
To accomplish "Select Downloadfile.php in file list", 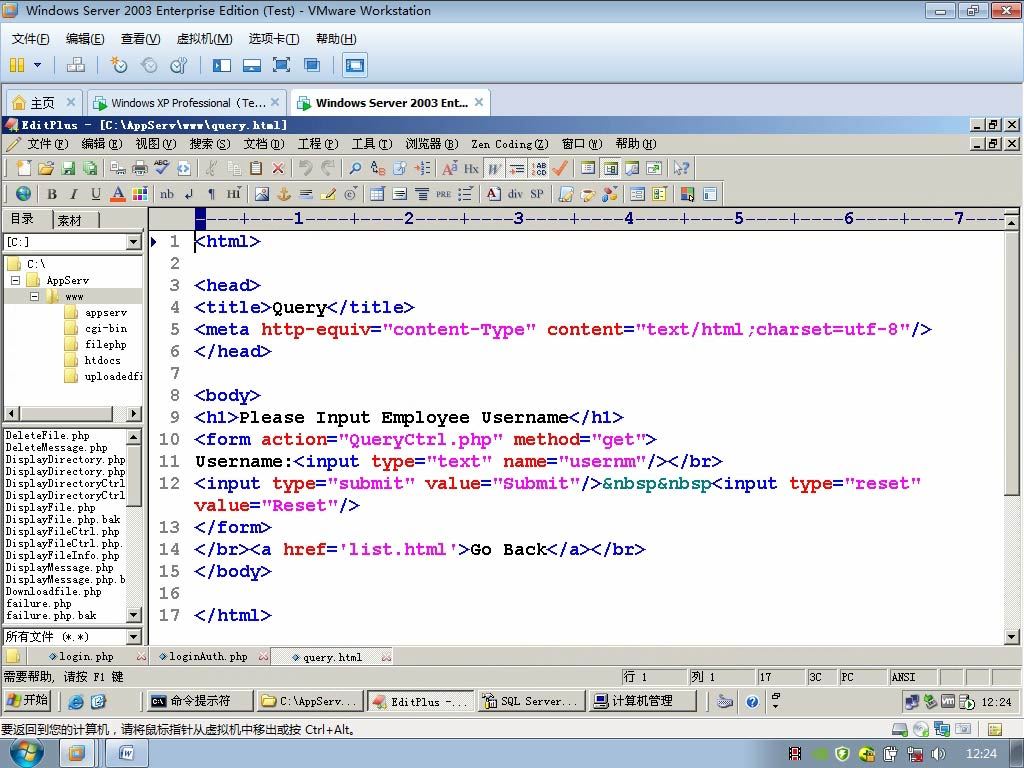I will point(54,592).
